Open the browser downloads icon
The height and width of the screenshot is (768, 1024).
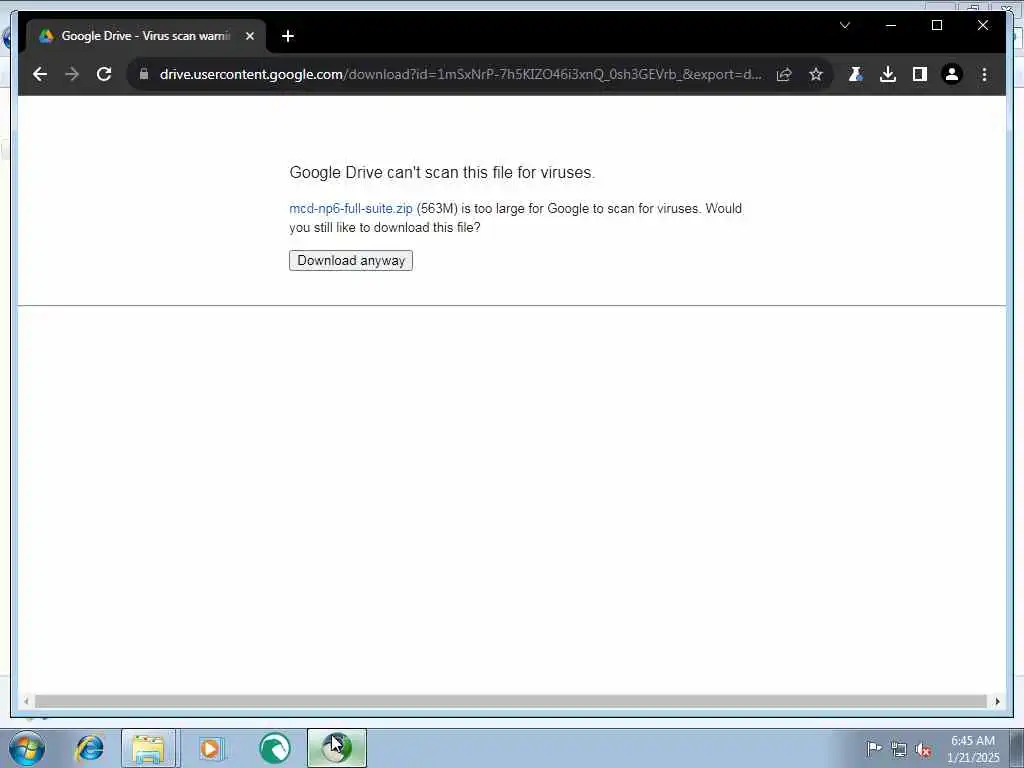[x=888, y=74]
